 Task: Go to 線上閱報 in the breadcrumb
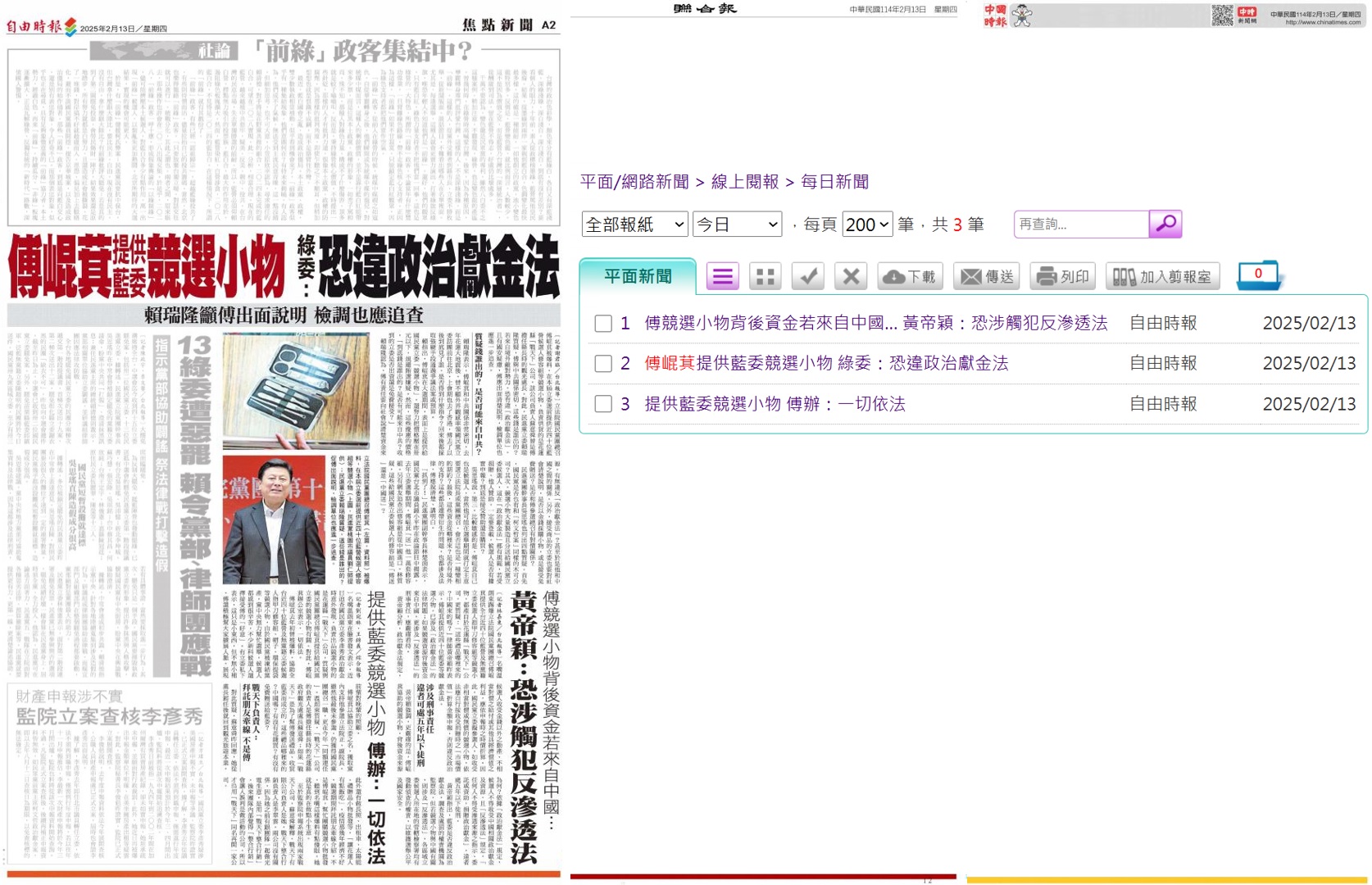(x=745, y=182)
